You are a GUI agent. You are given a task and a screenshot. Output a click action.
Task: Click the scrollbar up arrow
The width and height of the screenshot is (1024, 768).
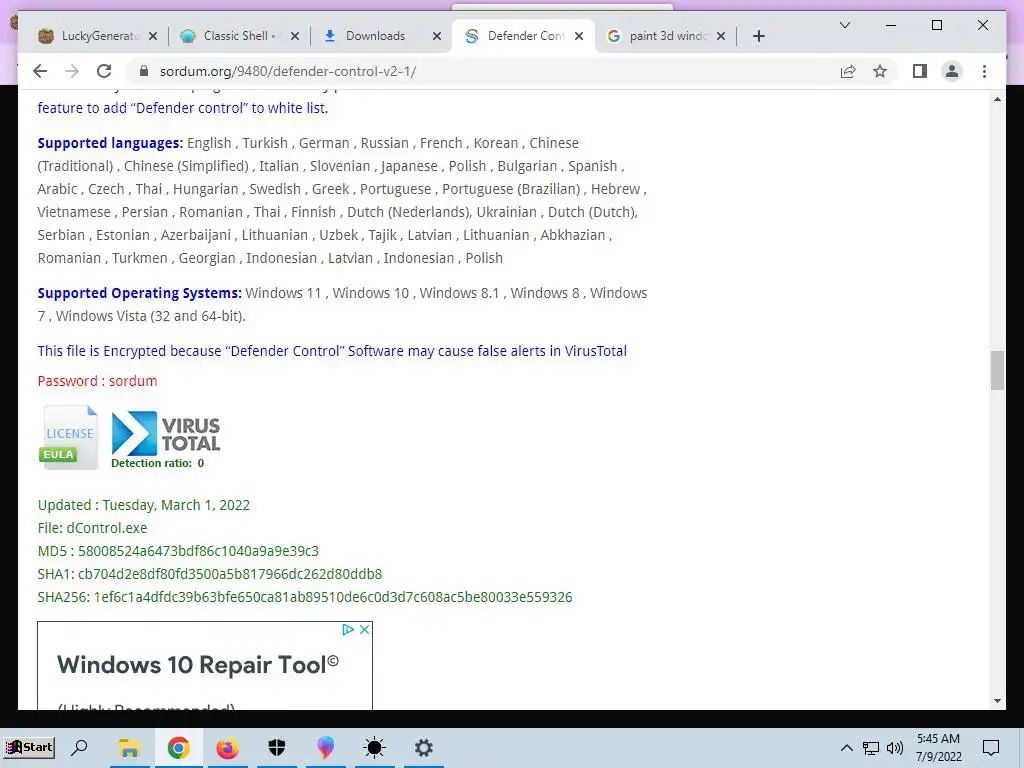(x=997, y=99)
